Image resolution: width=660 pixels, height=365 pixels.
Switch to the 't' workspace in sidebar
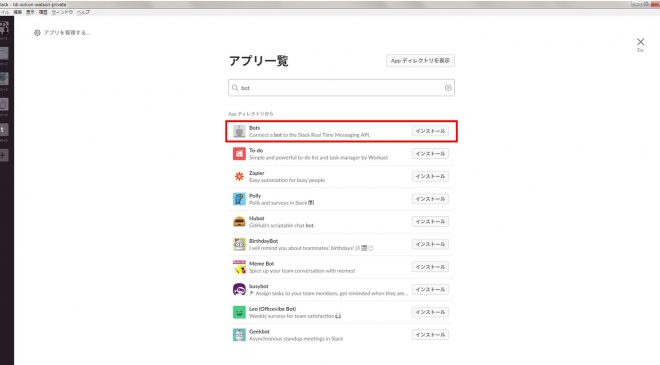click(3, 130)
